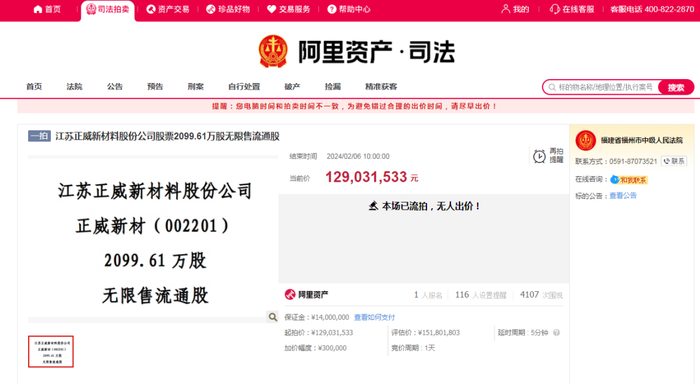
Task: Open the 资产交易 tab
Action: tap(168, 9)
